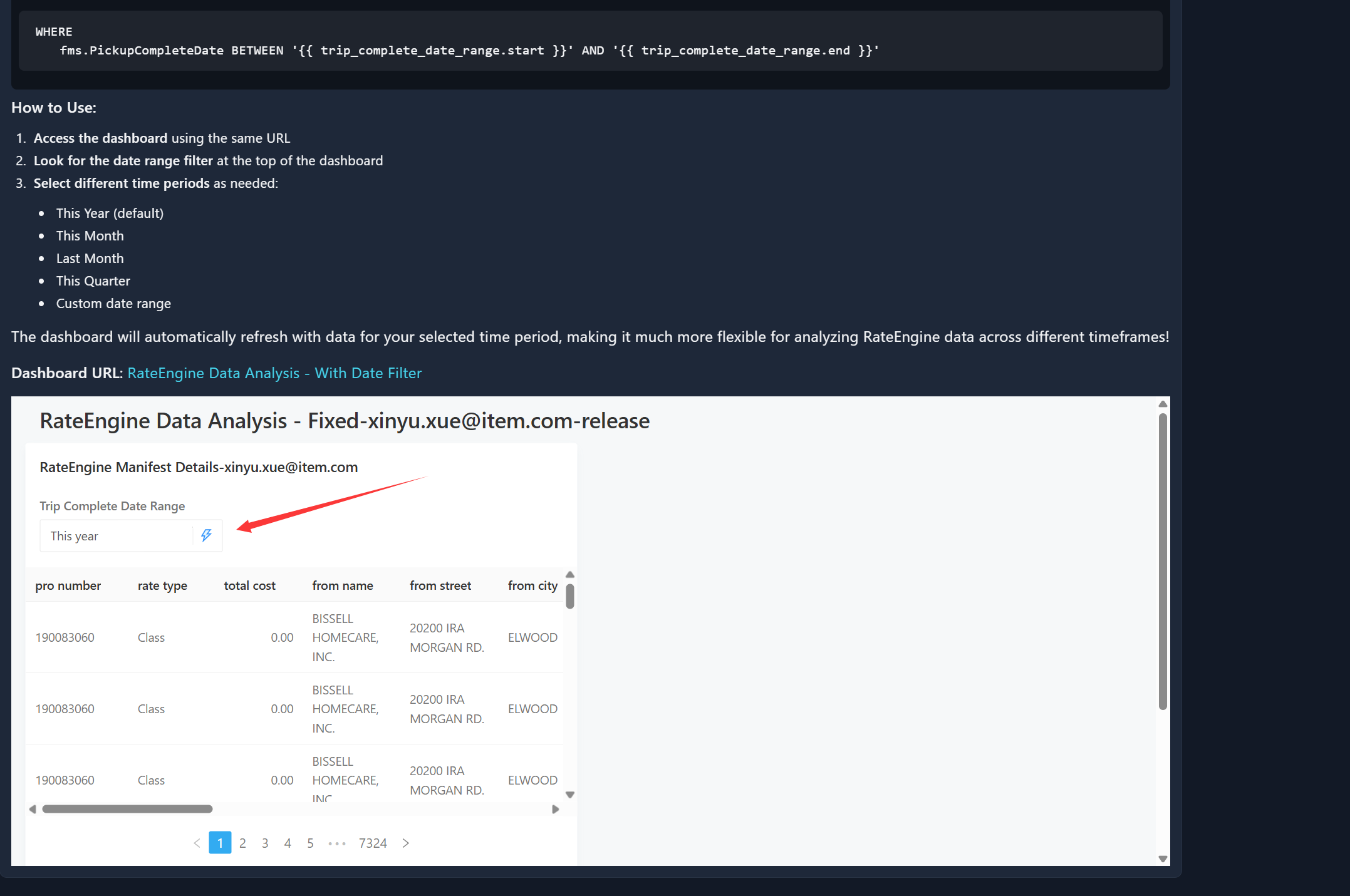Click '20200 IRA MORGAN RD.' in second row
Screen dimensions: 1350x896
(447, 709)
